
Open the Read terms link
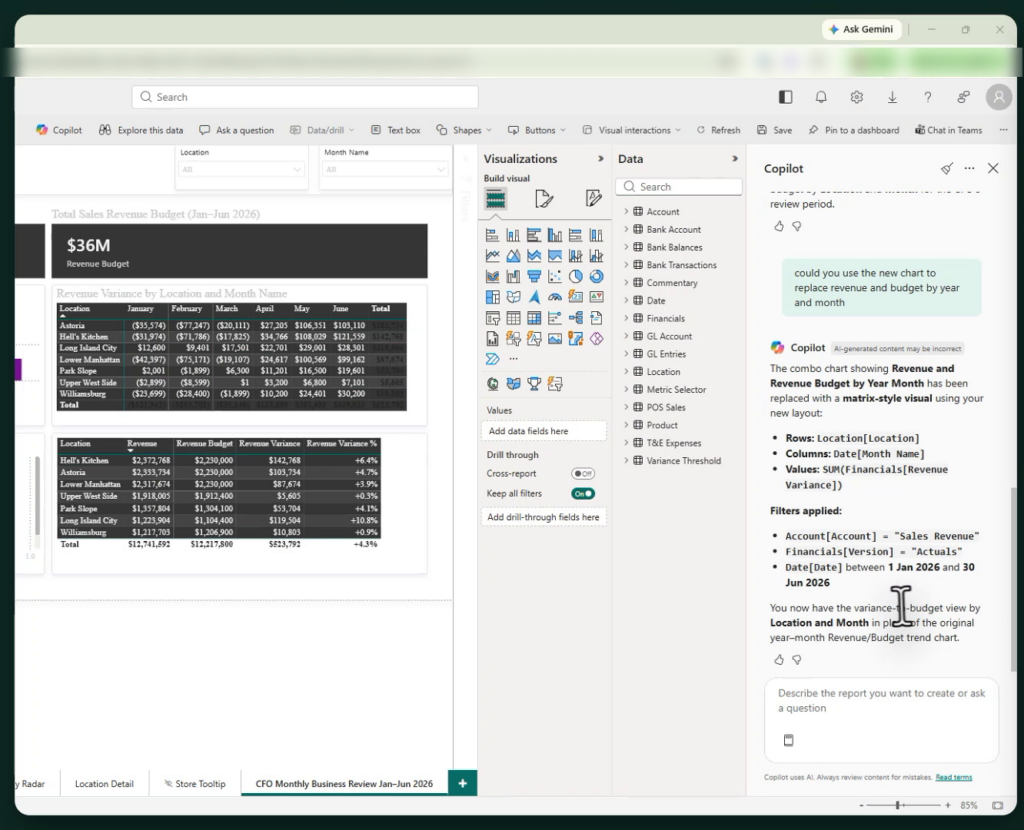[x=953, y=777]
